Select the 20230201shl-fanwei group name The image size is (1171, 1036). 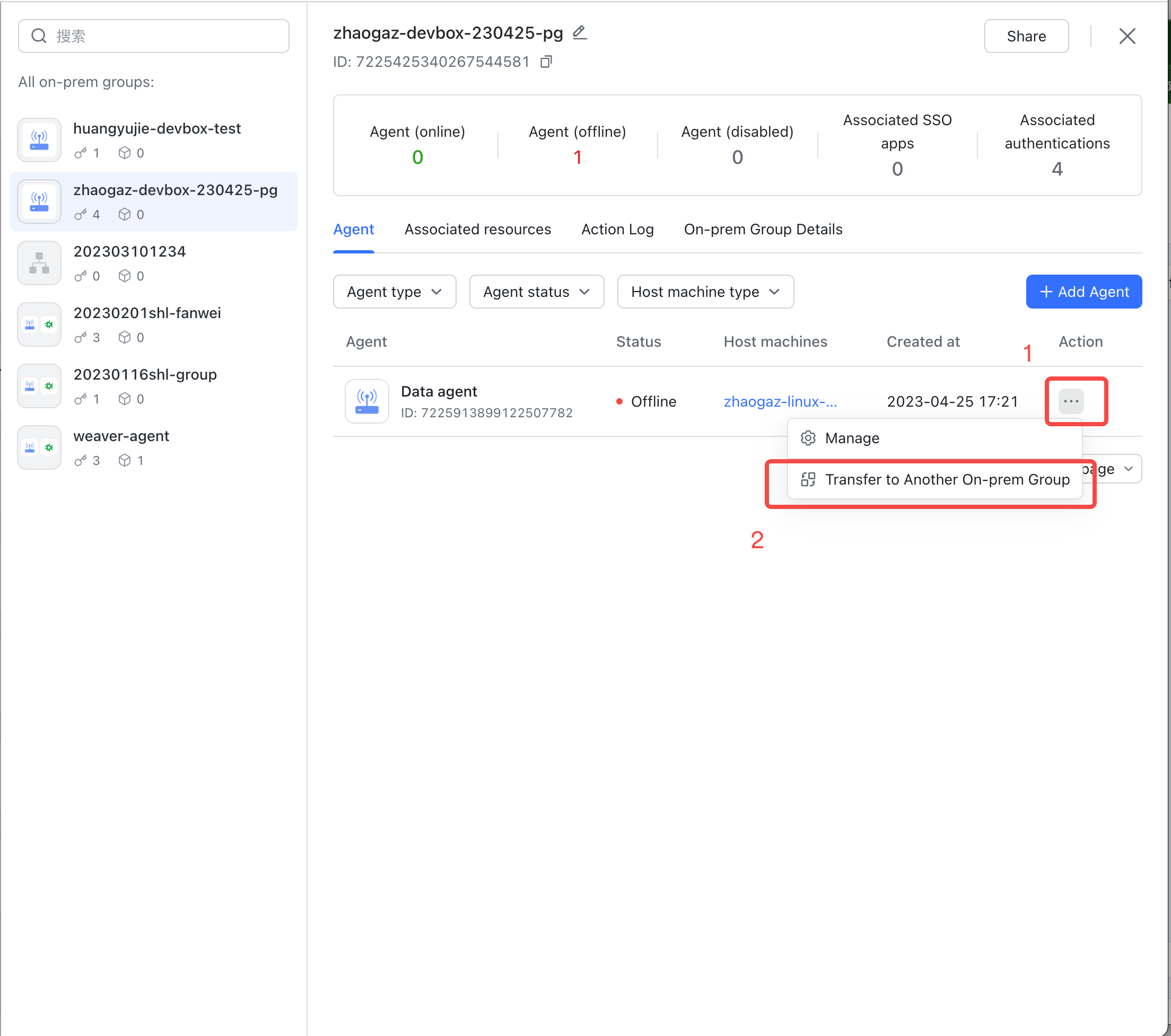click(x=147, y=313)
